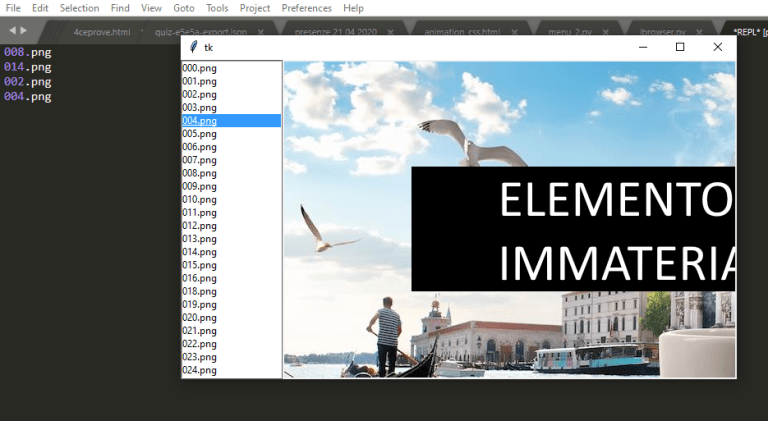Open the Find menu

click(120, 8)
